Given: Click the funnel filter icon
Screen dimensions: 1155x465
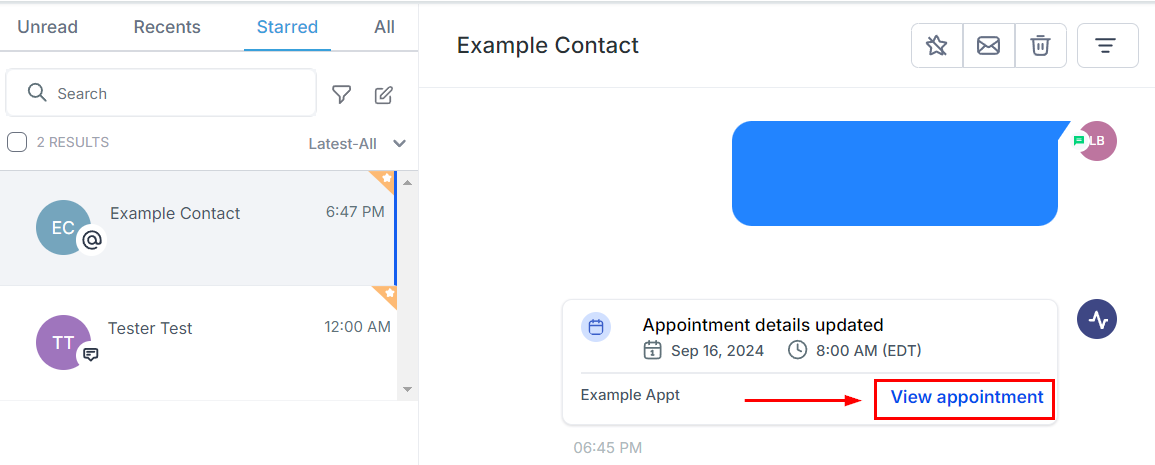Looking at the screenshot, I should tap(342, 95).
